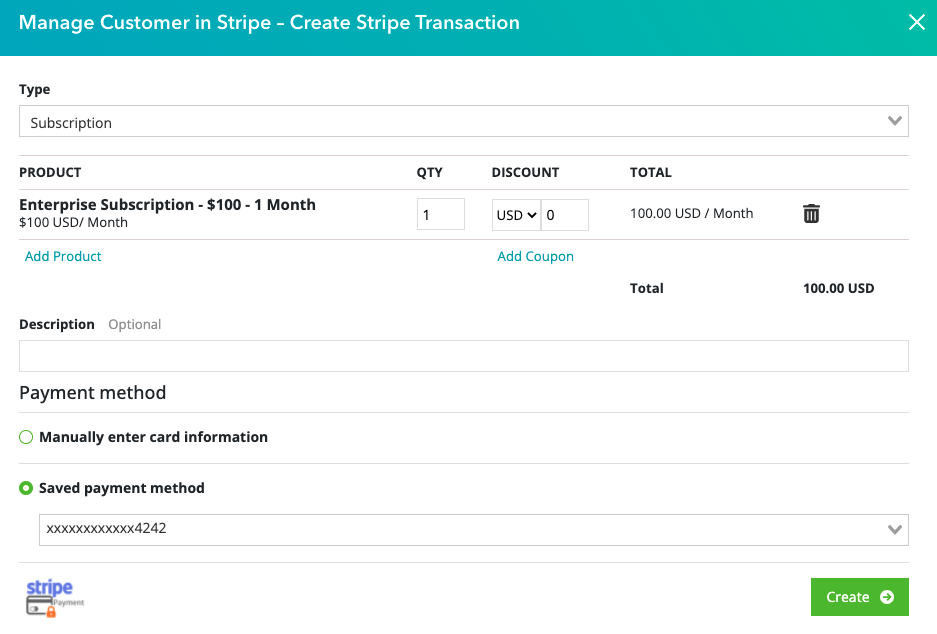The height and width of the screenshot is (634, 937).
Task: Click the Stripe Payment logo
Action: 54,597
